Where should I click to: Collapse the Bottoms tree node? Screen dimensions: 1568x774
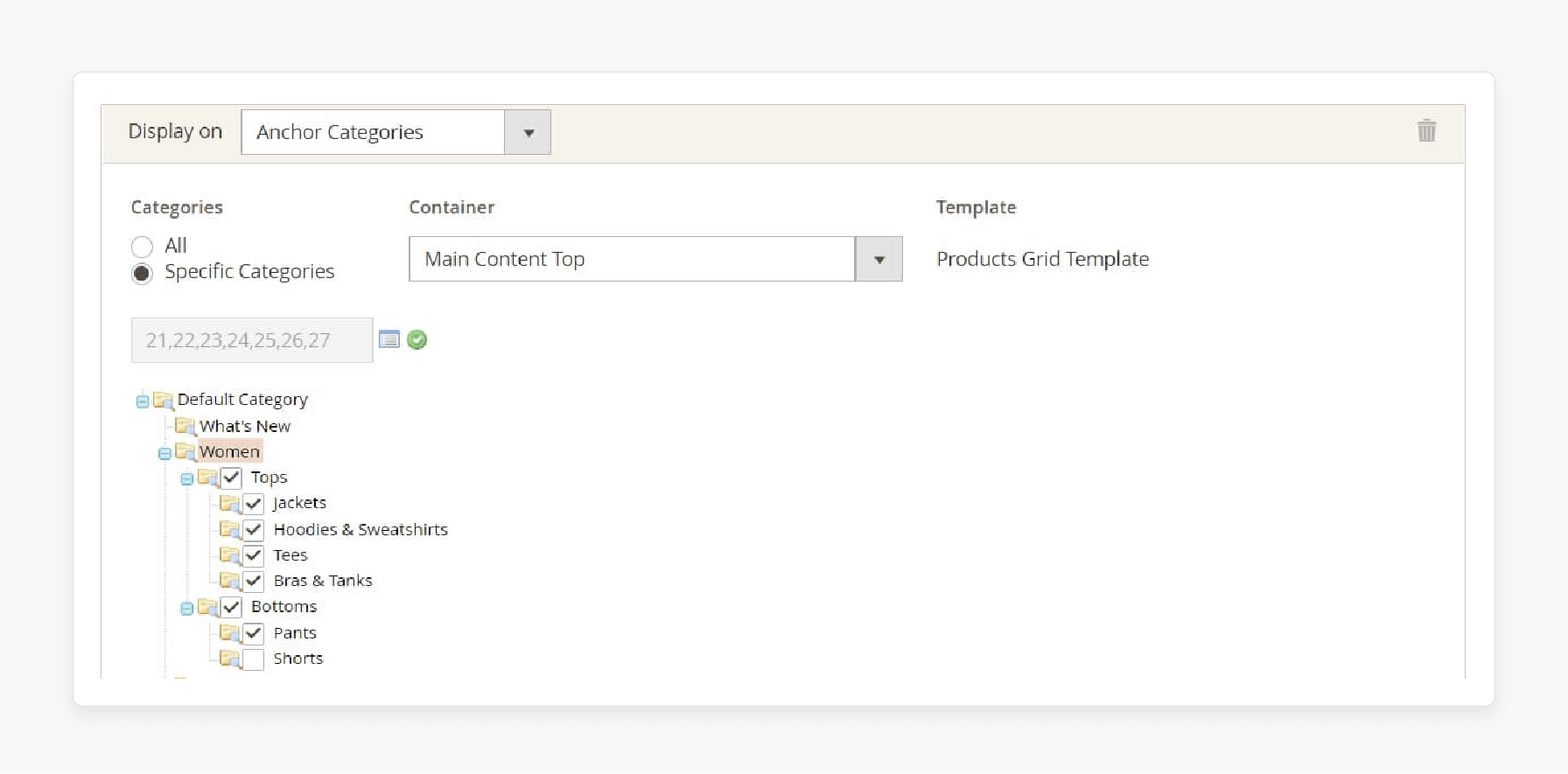pyautogui.click(x=186, y=608)
